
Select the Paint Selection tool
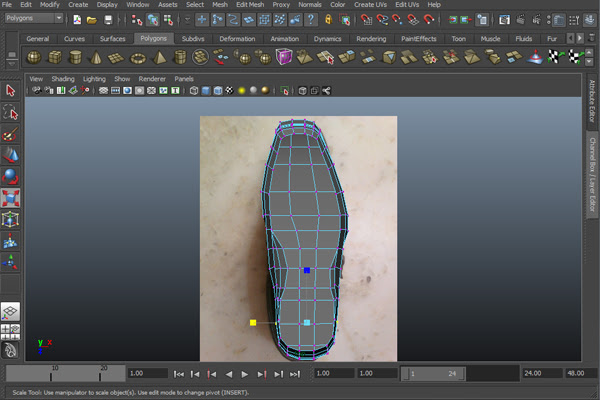click(10, 134)
